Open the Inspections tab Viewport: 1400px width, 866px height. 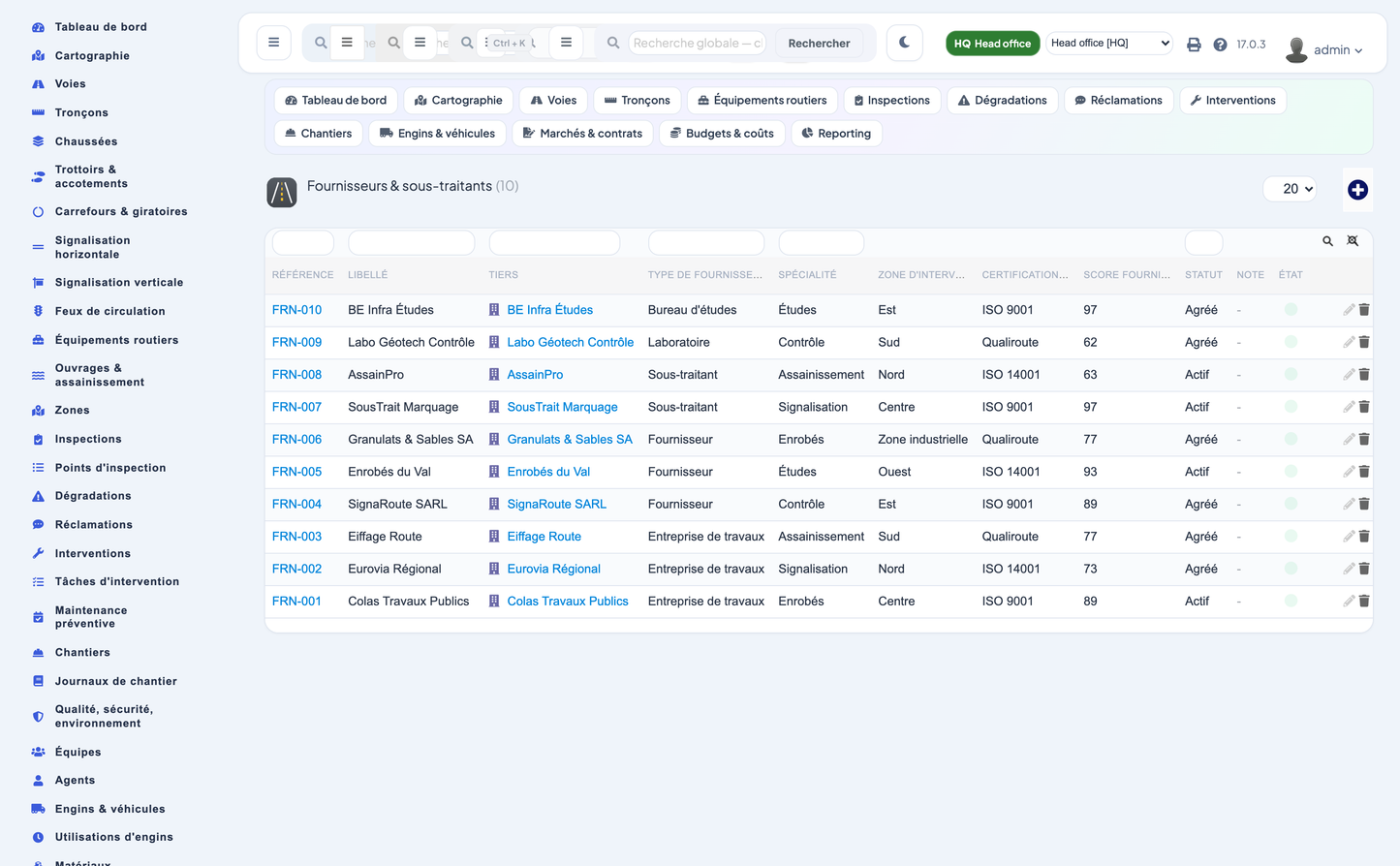891,101
